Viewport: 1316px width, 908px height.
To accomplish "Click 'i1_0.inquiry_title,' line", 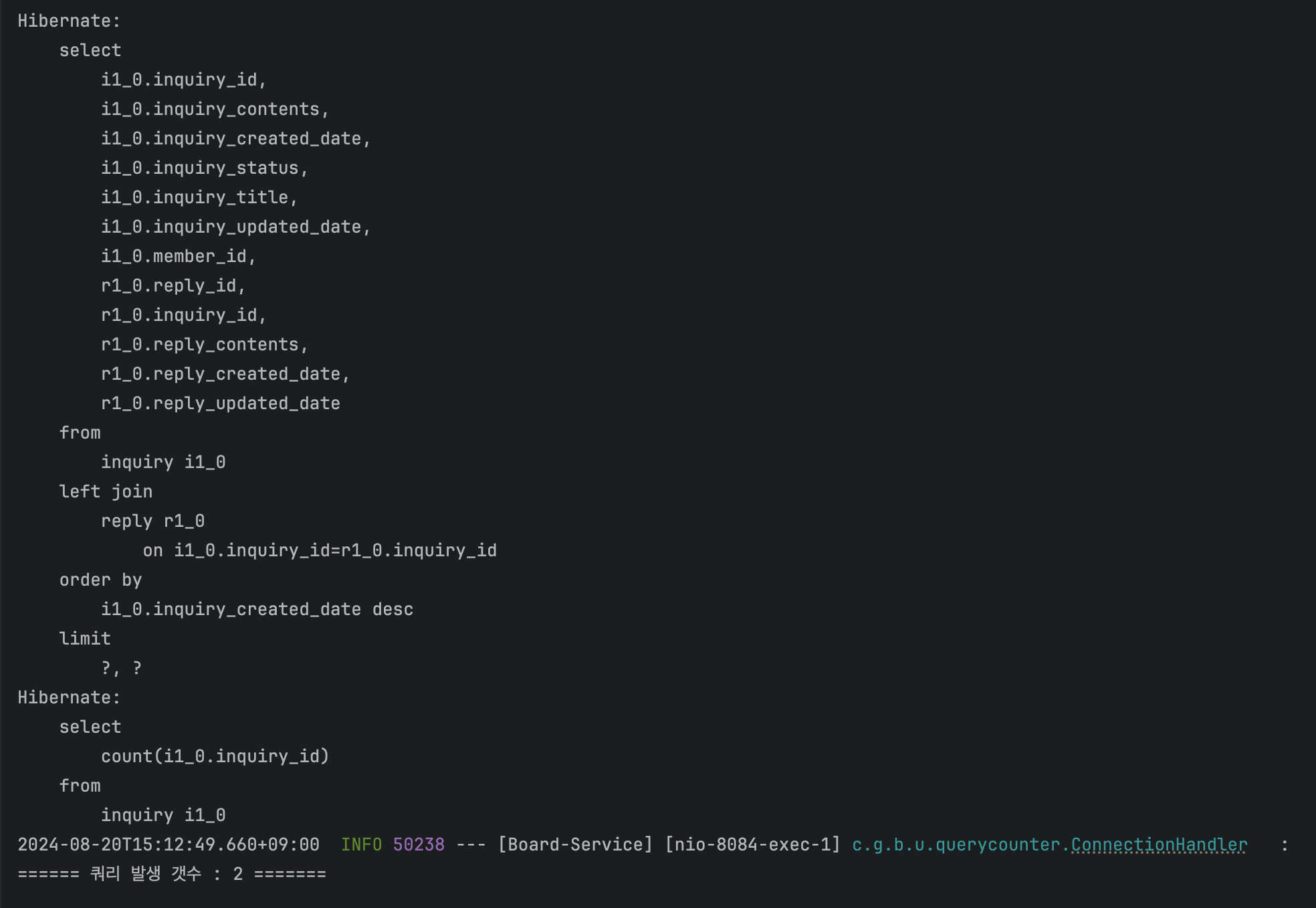I will tap(199, 197).
